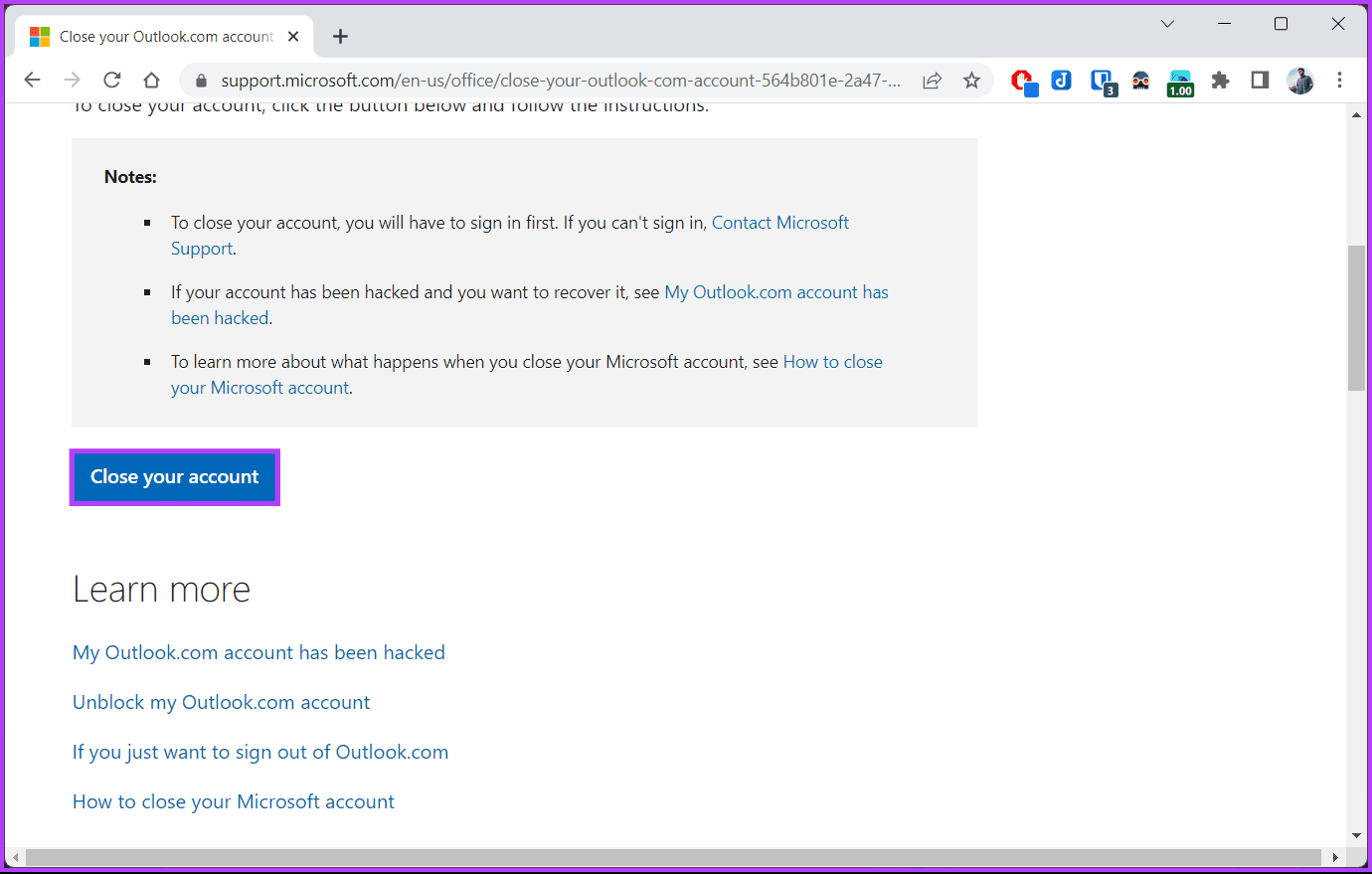
Task: Click the vertical scrollbar down arrow
Action: click(x=1357, y=836)
